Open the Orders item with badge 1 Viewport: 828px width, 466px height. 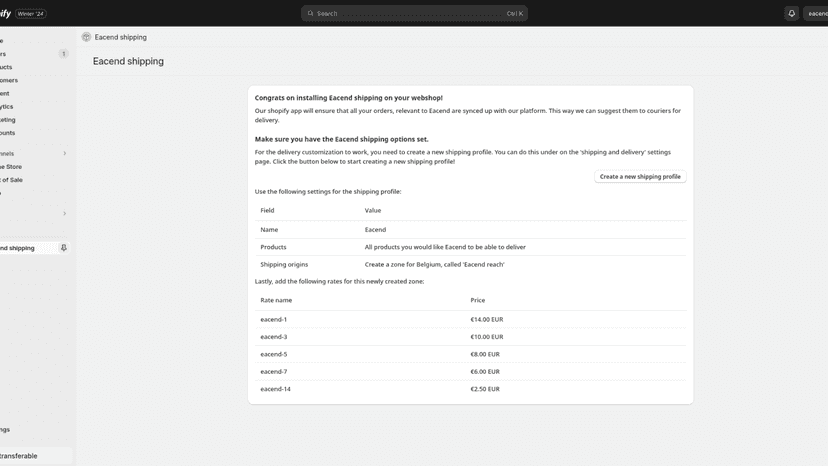click(x=33, y=54)
